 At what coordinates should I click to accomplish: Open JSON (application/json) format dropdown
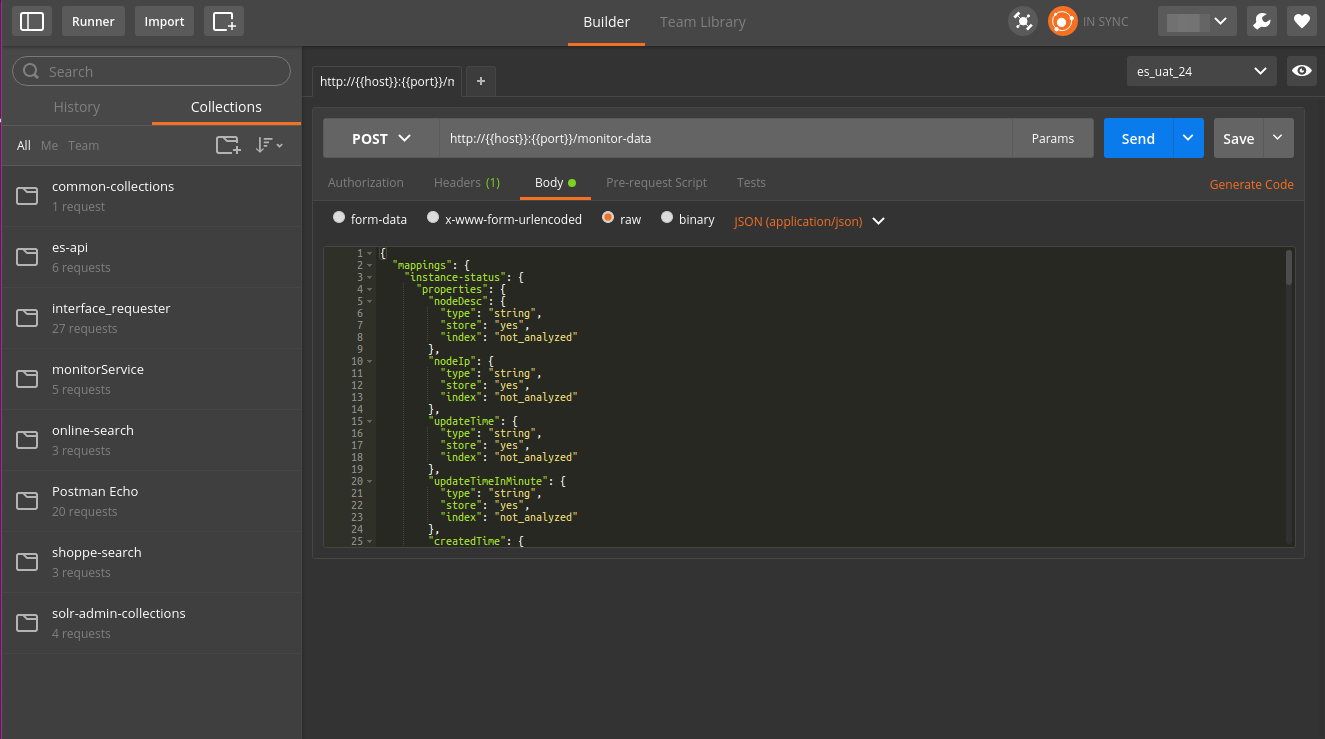click(x=809, y=221)
